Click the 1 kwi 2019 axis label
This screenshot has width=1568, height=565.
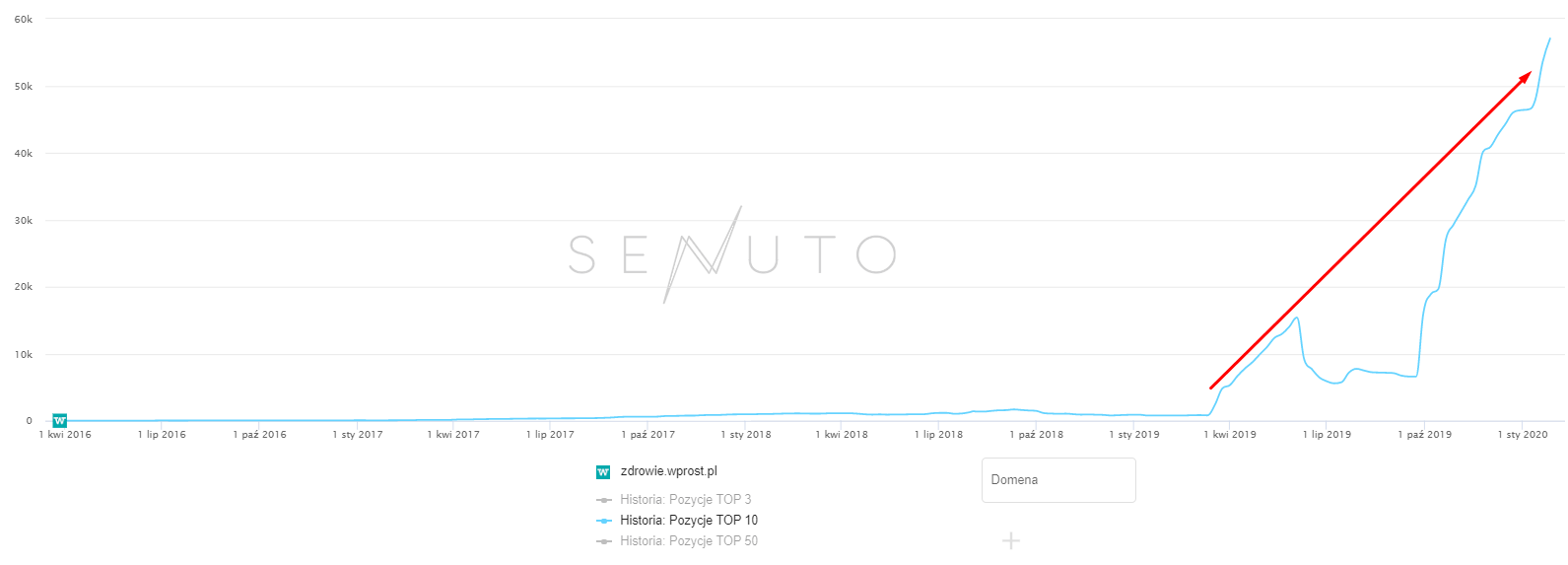pyautogui.click(x=1230, y=435)
